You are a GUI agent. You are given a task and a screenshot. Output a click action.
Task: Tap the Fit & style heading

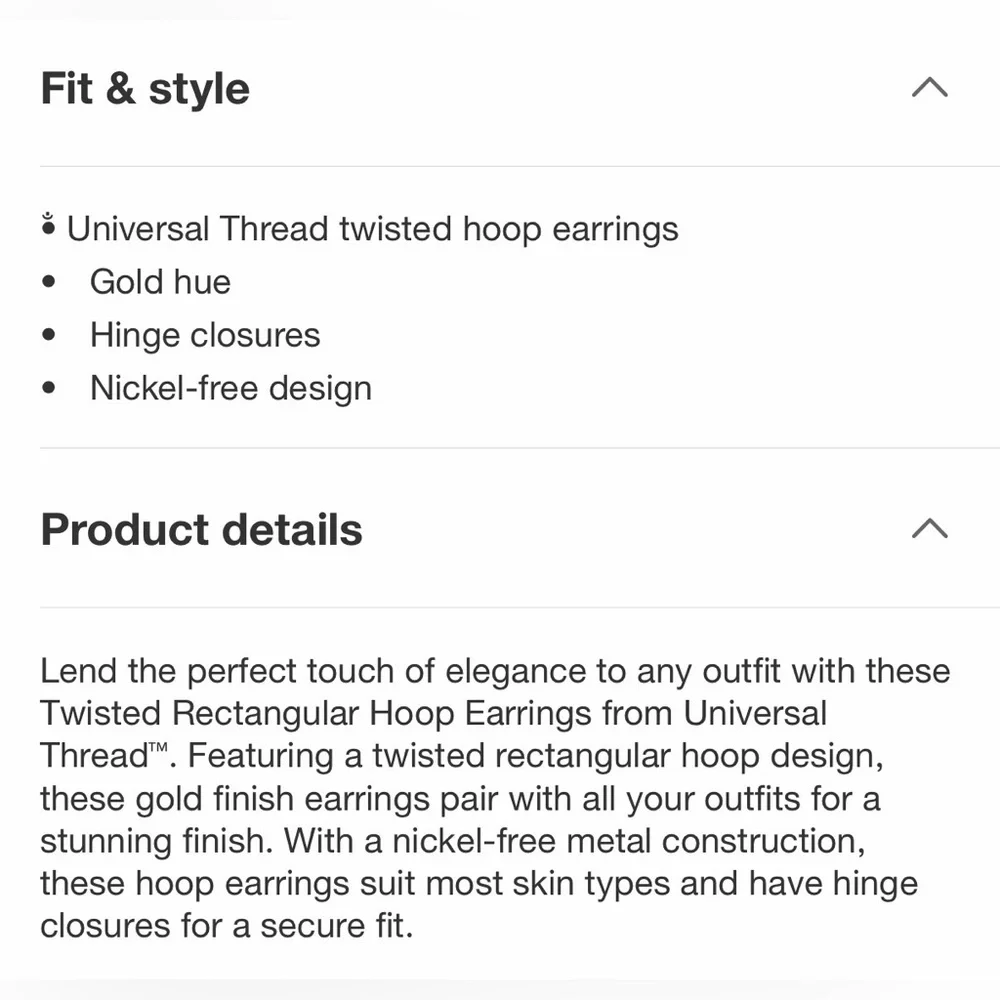click(x=145, y=88)
